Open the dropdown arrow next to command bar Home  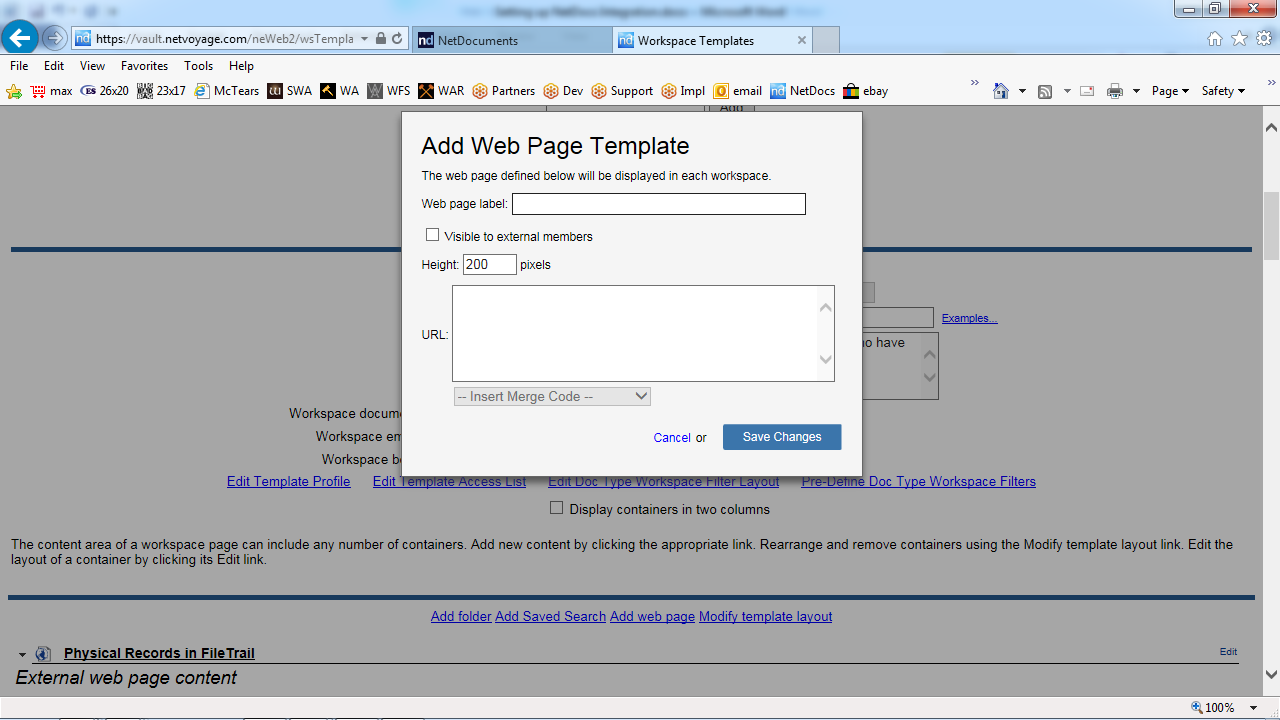coord(1022,91)
